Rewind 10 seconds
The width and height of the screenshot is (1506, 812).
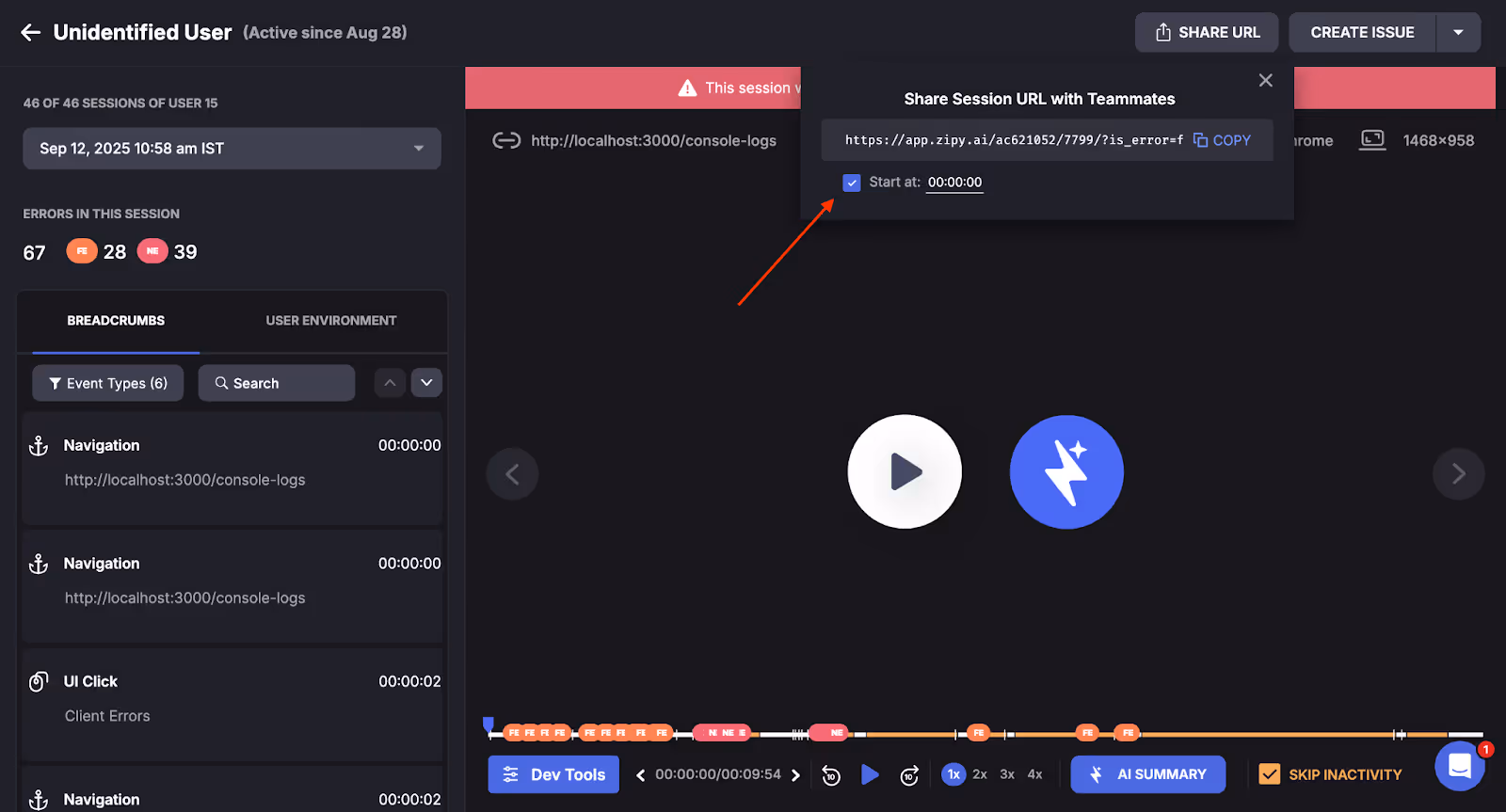831,775
